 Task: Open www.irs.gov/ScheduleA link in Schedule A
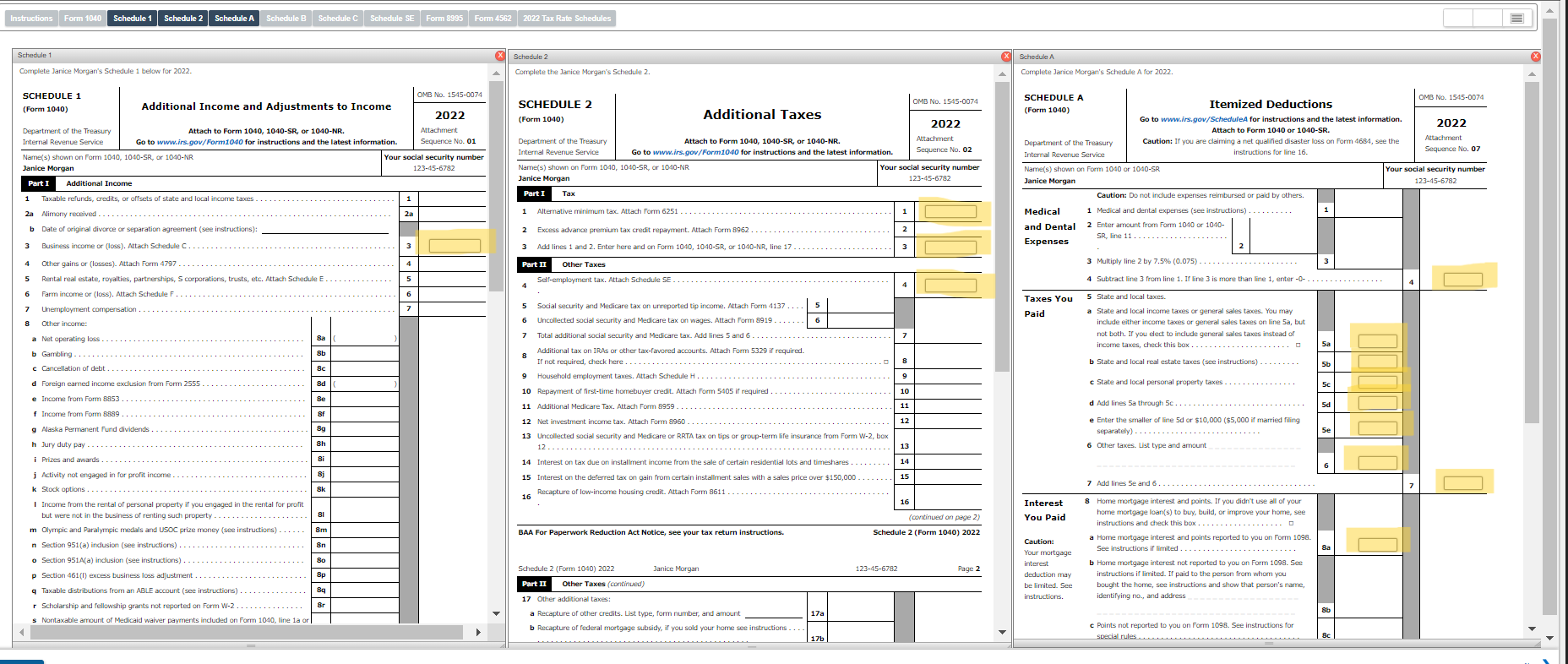[1204, 119]
